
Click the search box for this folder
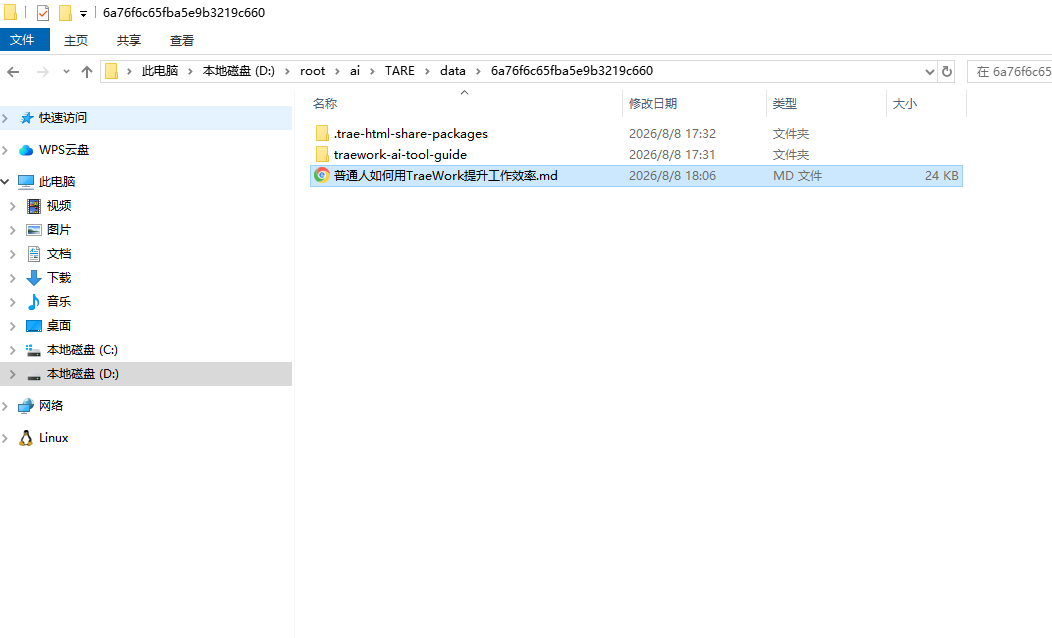tap(1010, 71)
